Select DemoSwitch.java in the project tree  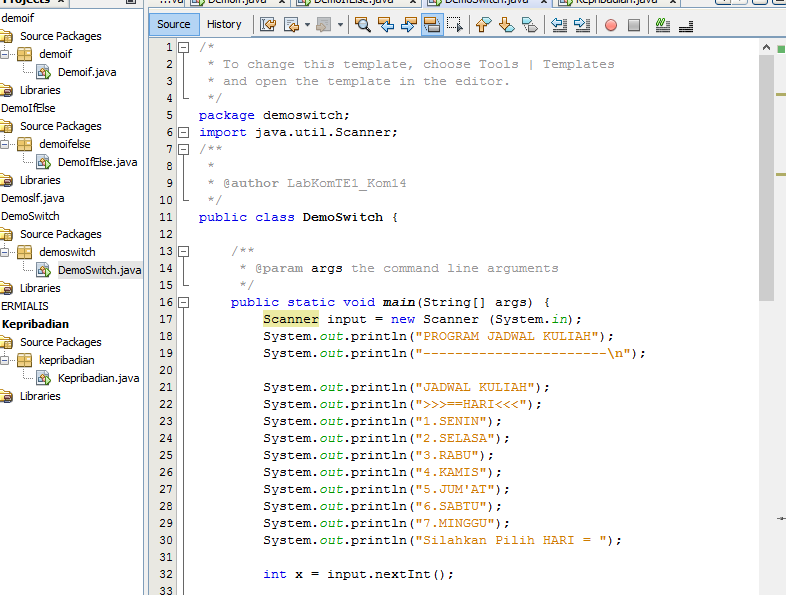[99, 270]
